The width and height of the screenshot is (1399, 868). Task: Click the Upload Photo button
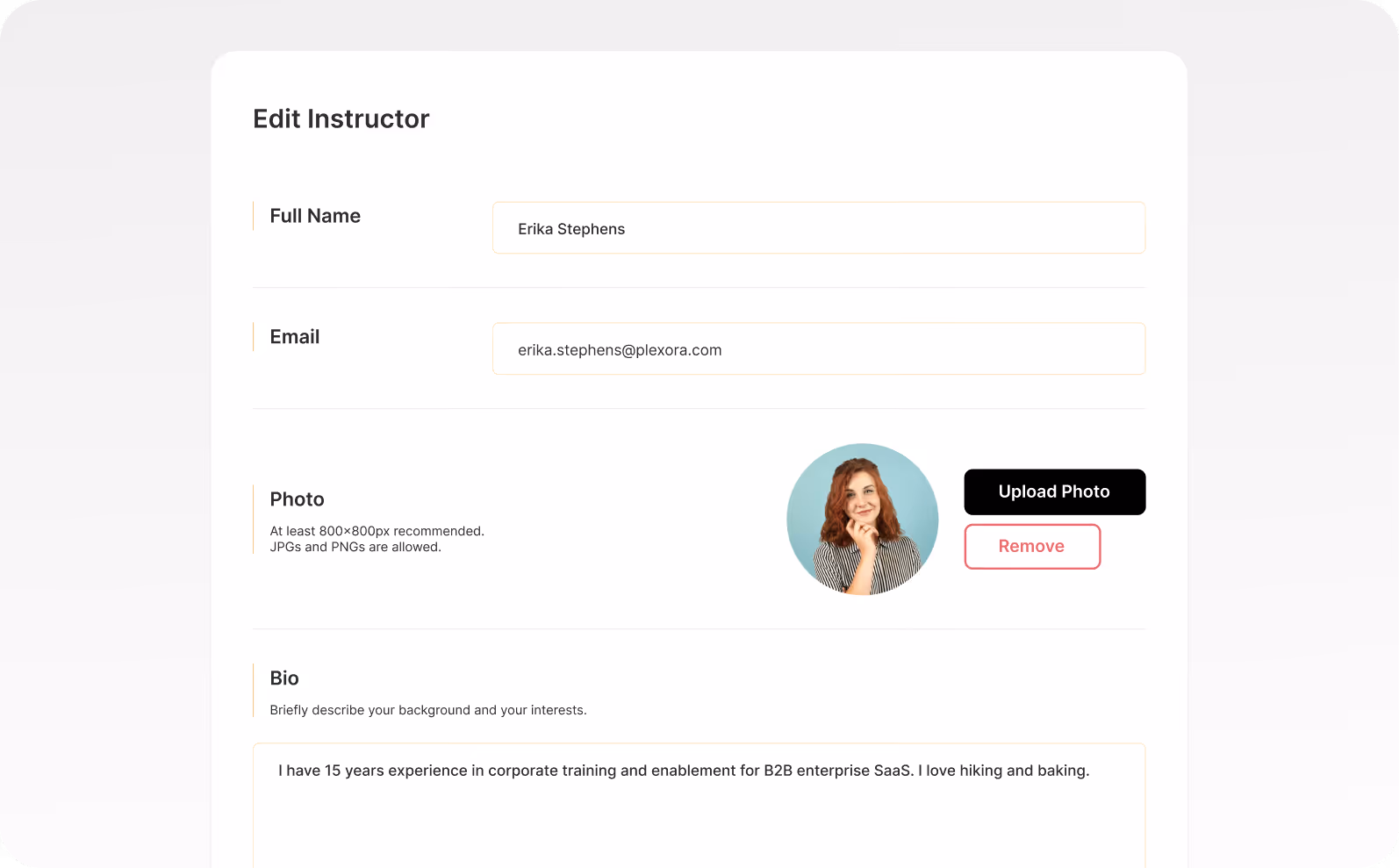(x=1054, y=491)
